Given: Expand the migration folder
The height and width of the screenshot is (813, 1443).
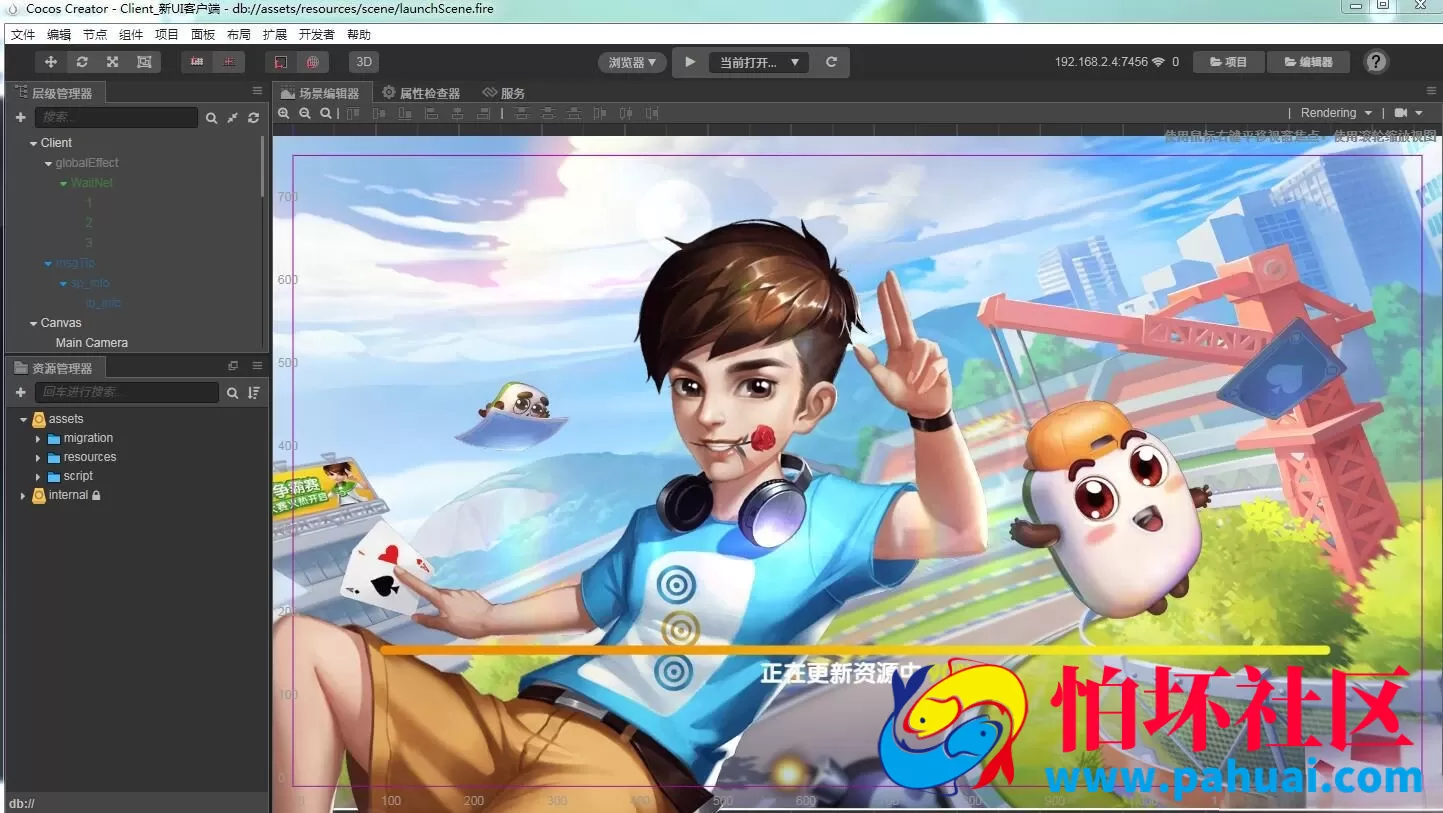Looking at the screenshot, I should pyautogui.click(x=38, y=438).
